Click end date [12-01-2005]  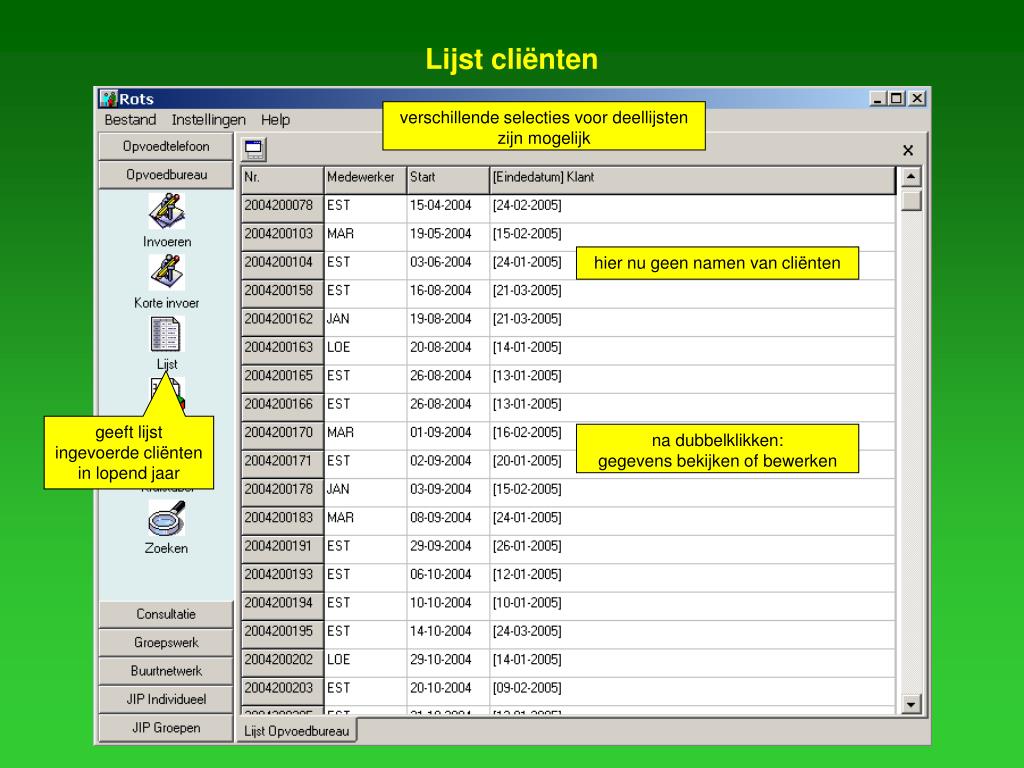(x=527, y=575)
